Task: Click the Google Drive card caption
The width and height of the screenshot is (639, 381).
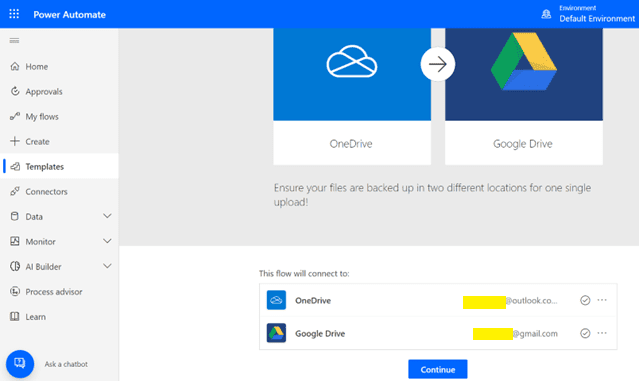Action: (x=523, y=144)
